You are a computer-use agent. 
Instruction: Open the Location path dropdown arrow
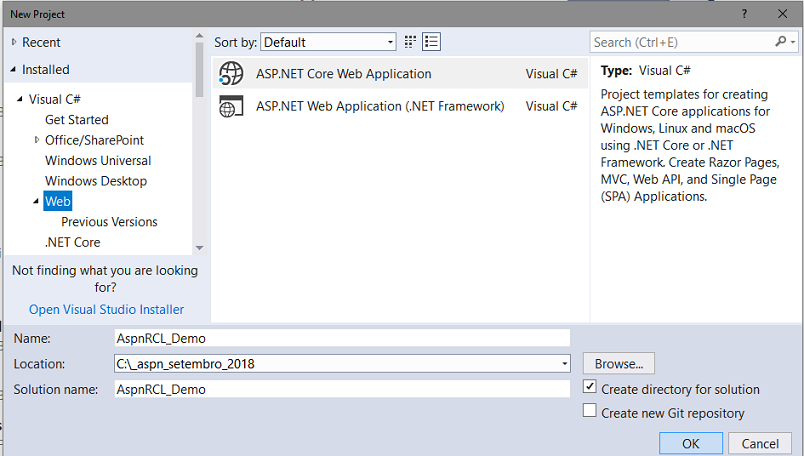click(x=564, y=364)
